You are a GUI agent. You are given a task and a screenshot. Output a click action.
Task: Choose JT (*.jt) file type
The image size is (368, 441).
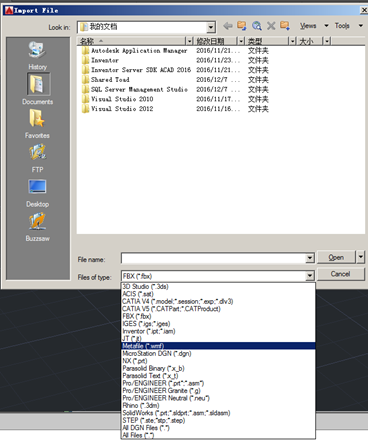(218, 338)
